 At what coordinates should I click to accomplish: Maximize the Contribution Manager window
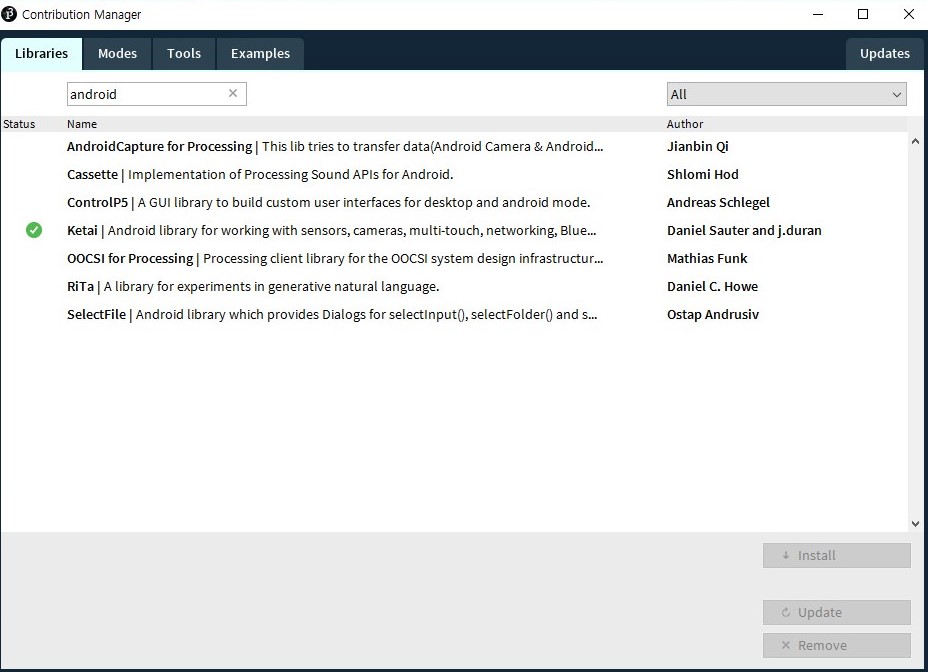863,14
